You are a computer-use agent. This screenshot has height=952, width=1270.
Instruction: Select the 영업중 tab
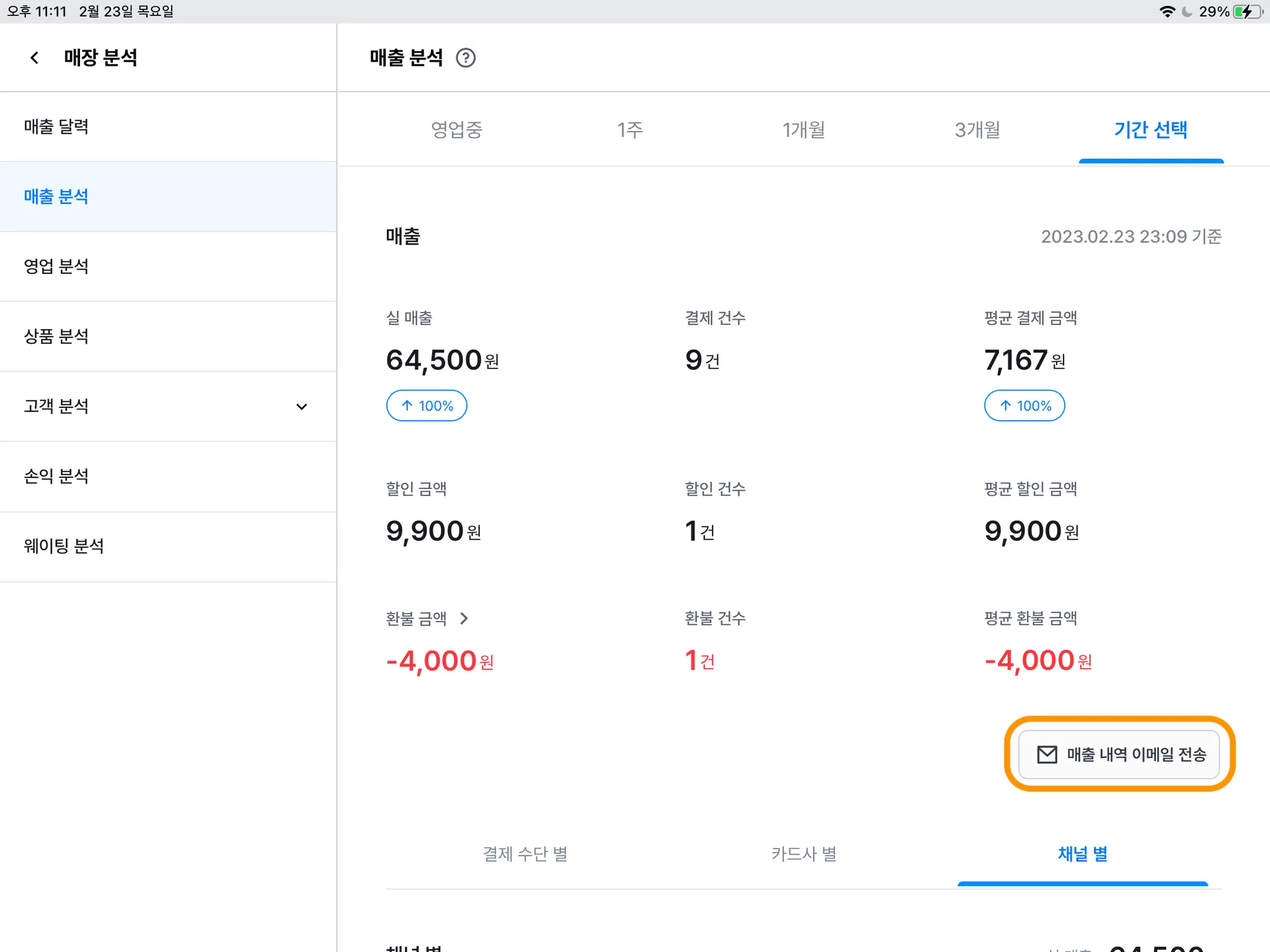(x=456, y=130)
